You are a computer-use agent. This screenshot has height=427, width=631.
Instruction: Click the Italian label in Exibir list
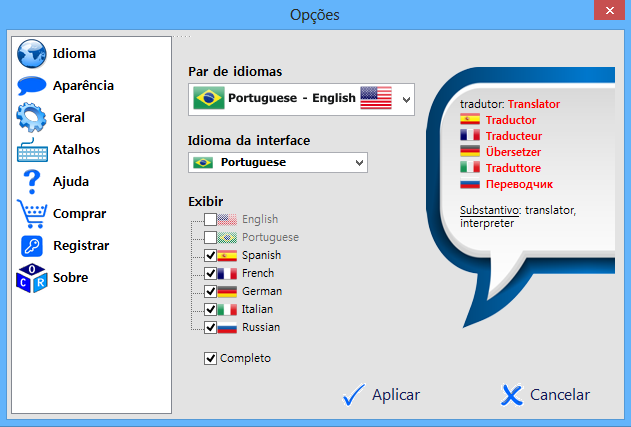point(258,309)
